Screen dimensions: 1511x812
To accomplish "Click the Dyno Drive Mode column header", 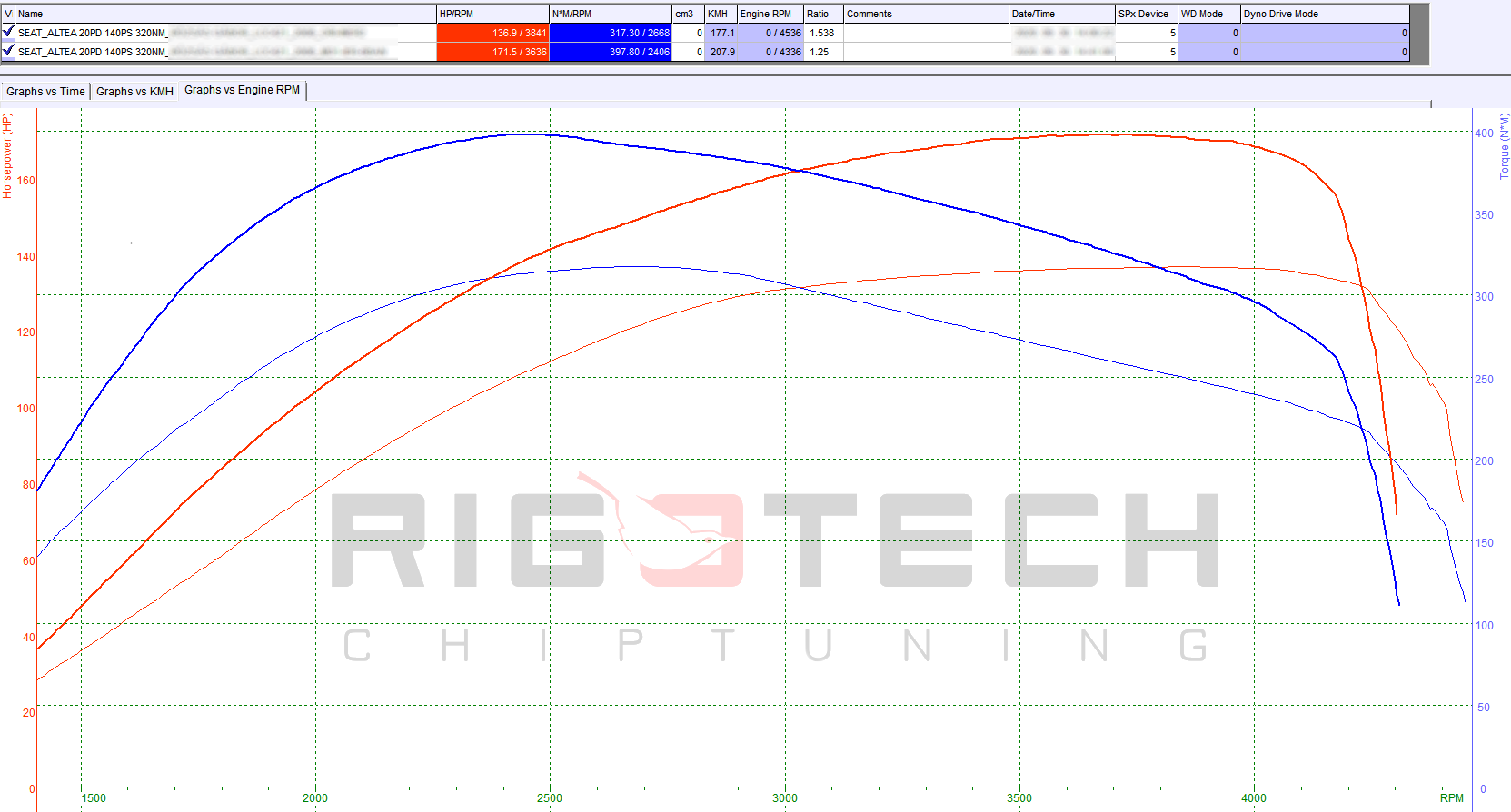I will [x=1325, y=14].
